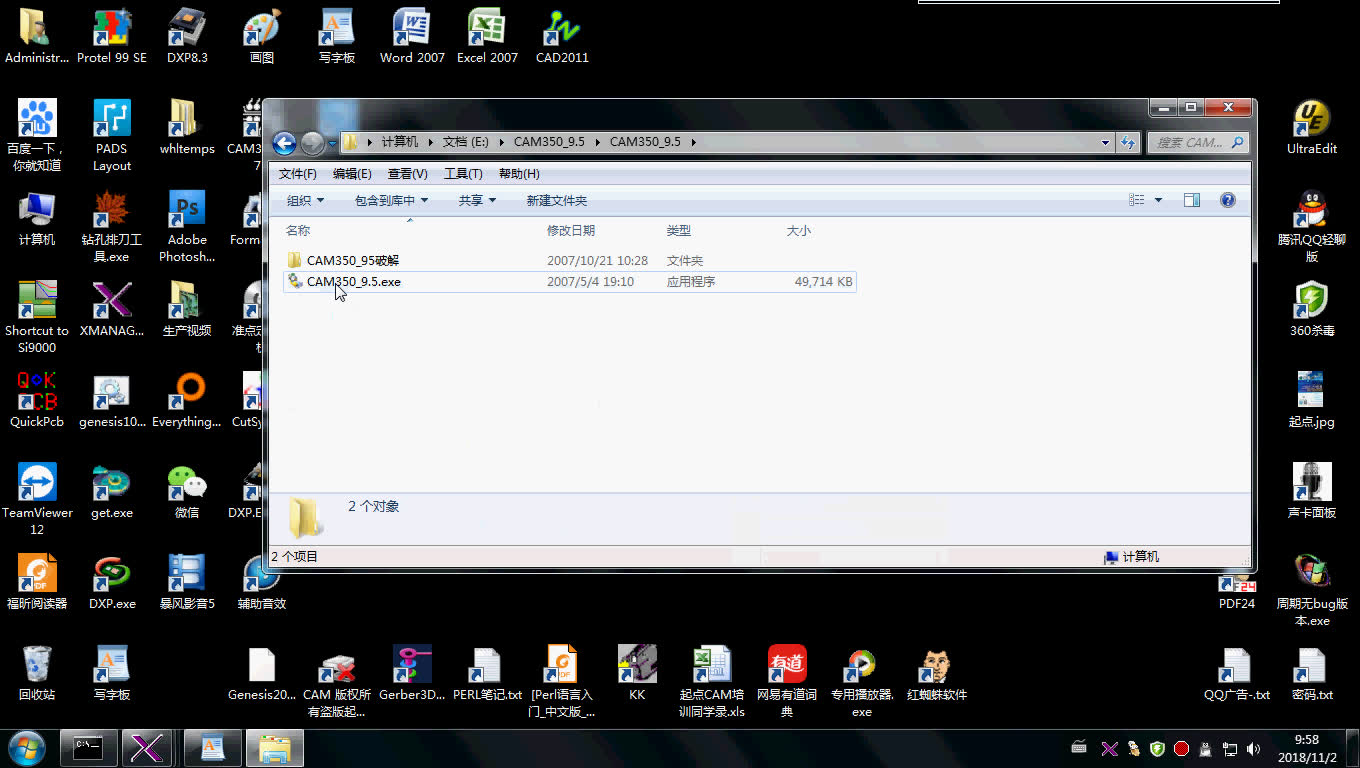The width and height of the screenshot is (1360, 768).
Task: Open the PADS Layout shortcut
Action: pos(112,136)
